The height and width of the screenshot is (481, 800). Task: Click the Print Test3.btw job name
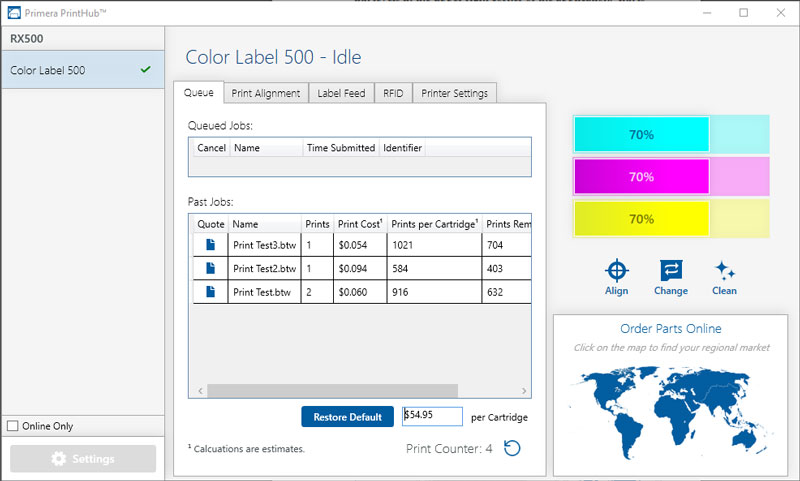pyautogui.click(x=264, y=245)
